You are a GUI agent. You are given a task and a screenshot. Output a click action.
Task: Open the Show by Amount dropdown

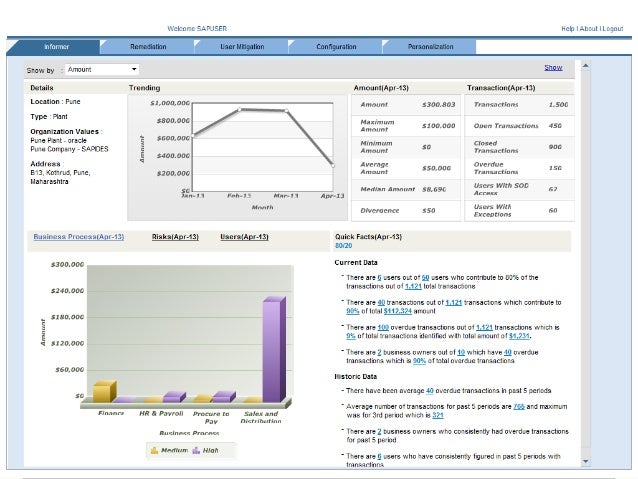click(x=102, y=70)
